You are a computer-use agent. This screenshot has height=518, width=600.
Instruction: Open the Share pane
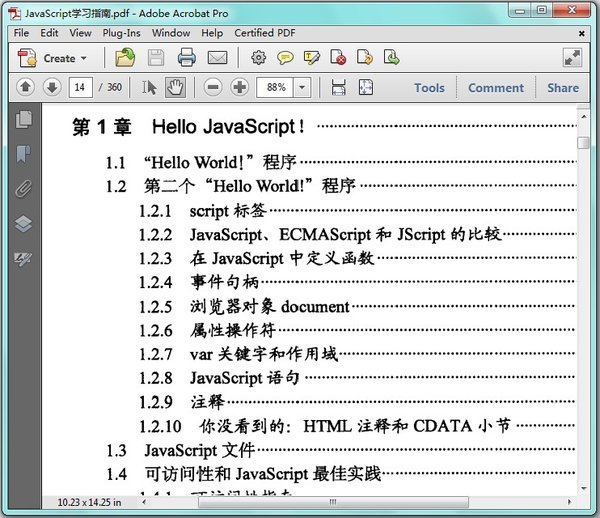pos(562,88)
